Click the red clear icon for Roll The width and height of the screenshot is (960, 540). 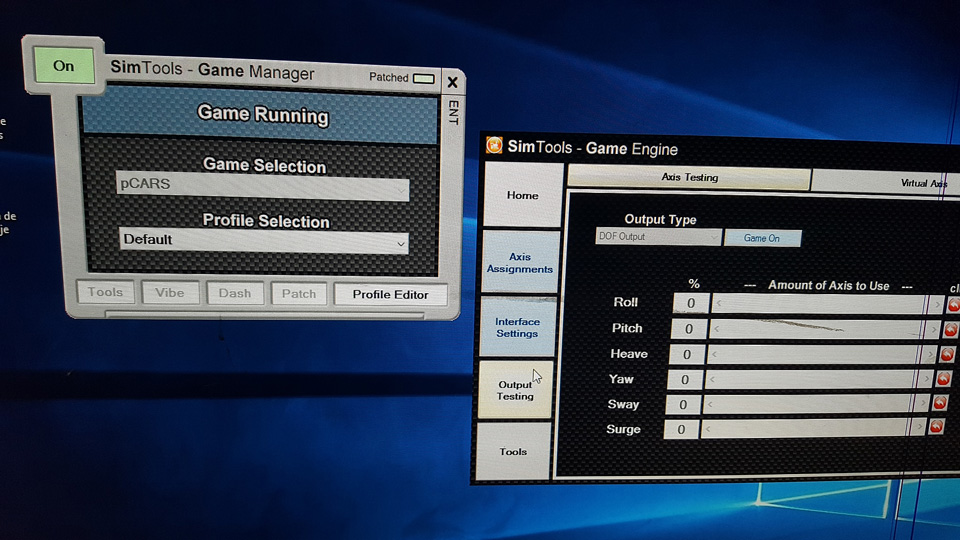952,305
